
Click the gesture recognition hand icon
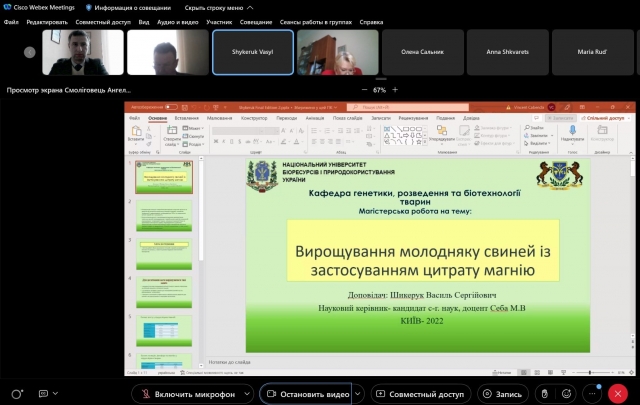(x=543, y=394)
